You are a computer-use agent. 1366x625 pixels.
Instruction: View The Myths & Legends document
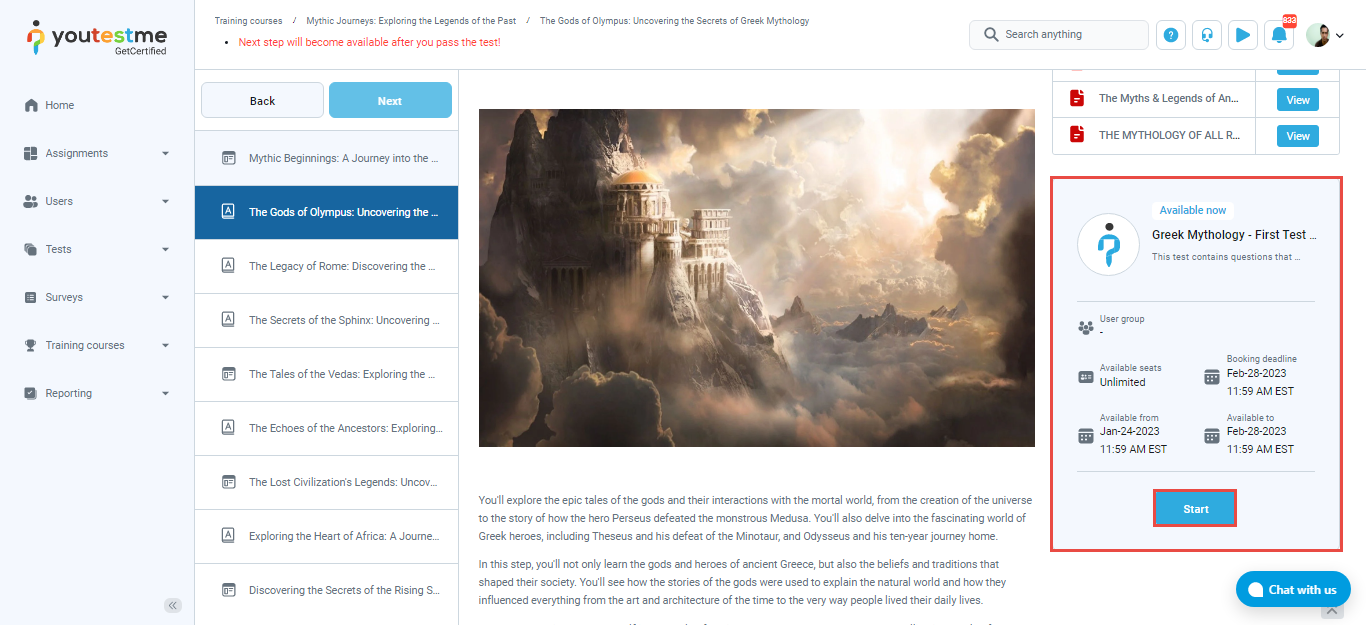pos(1298,99)
